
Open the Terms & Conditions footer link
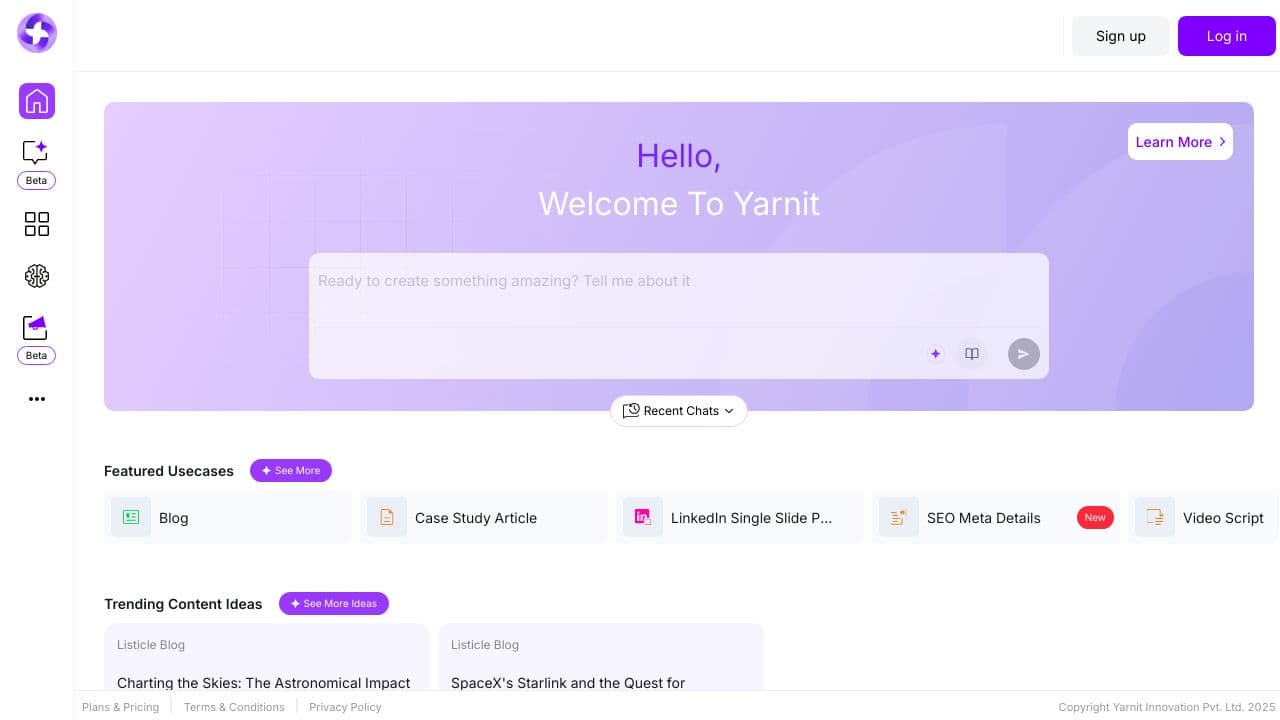[x=234, y=707]
